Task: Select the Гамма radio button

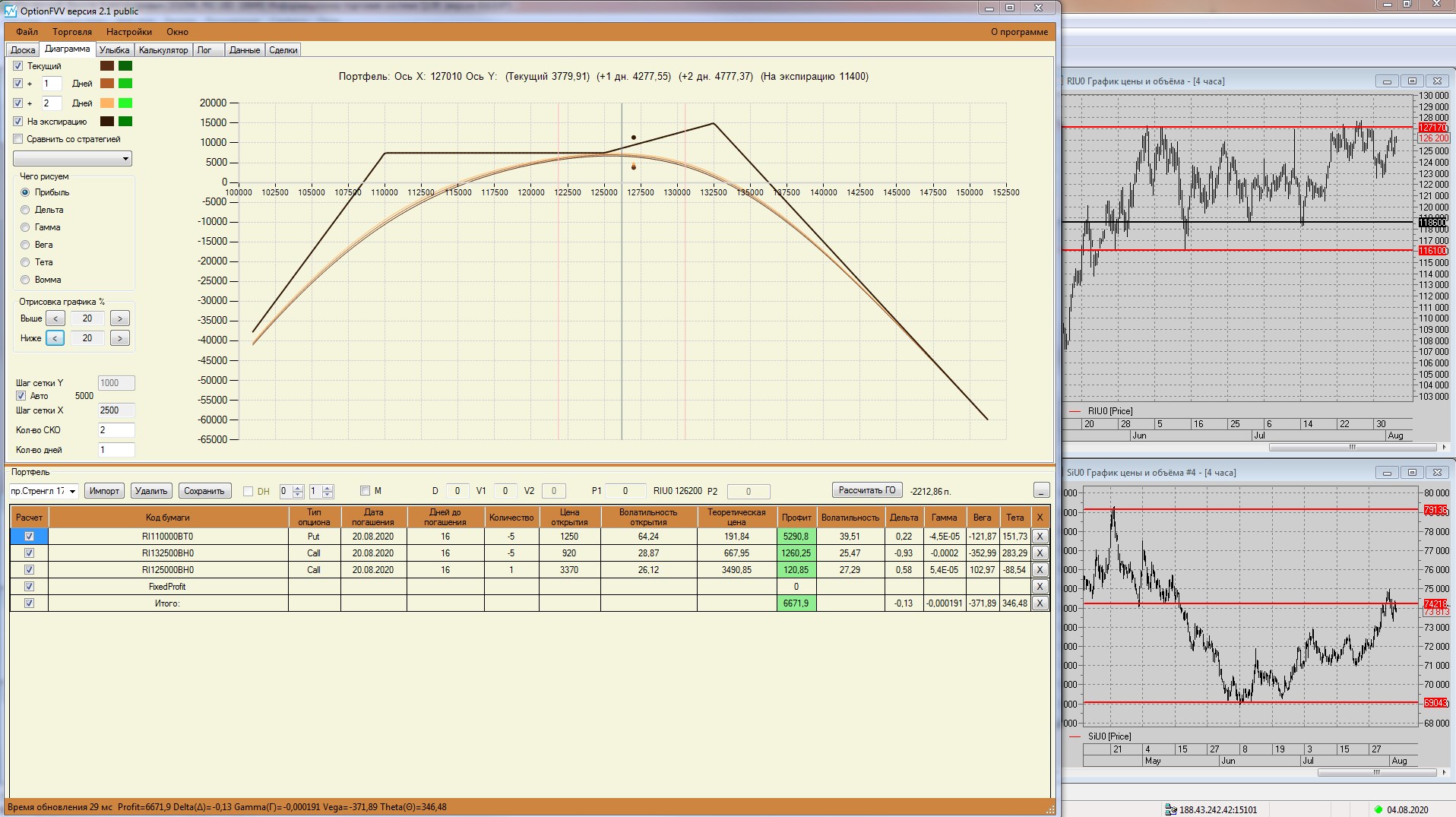Action: point(25,227)
